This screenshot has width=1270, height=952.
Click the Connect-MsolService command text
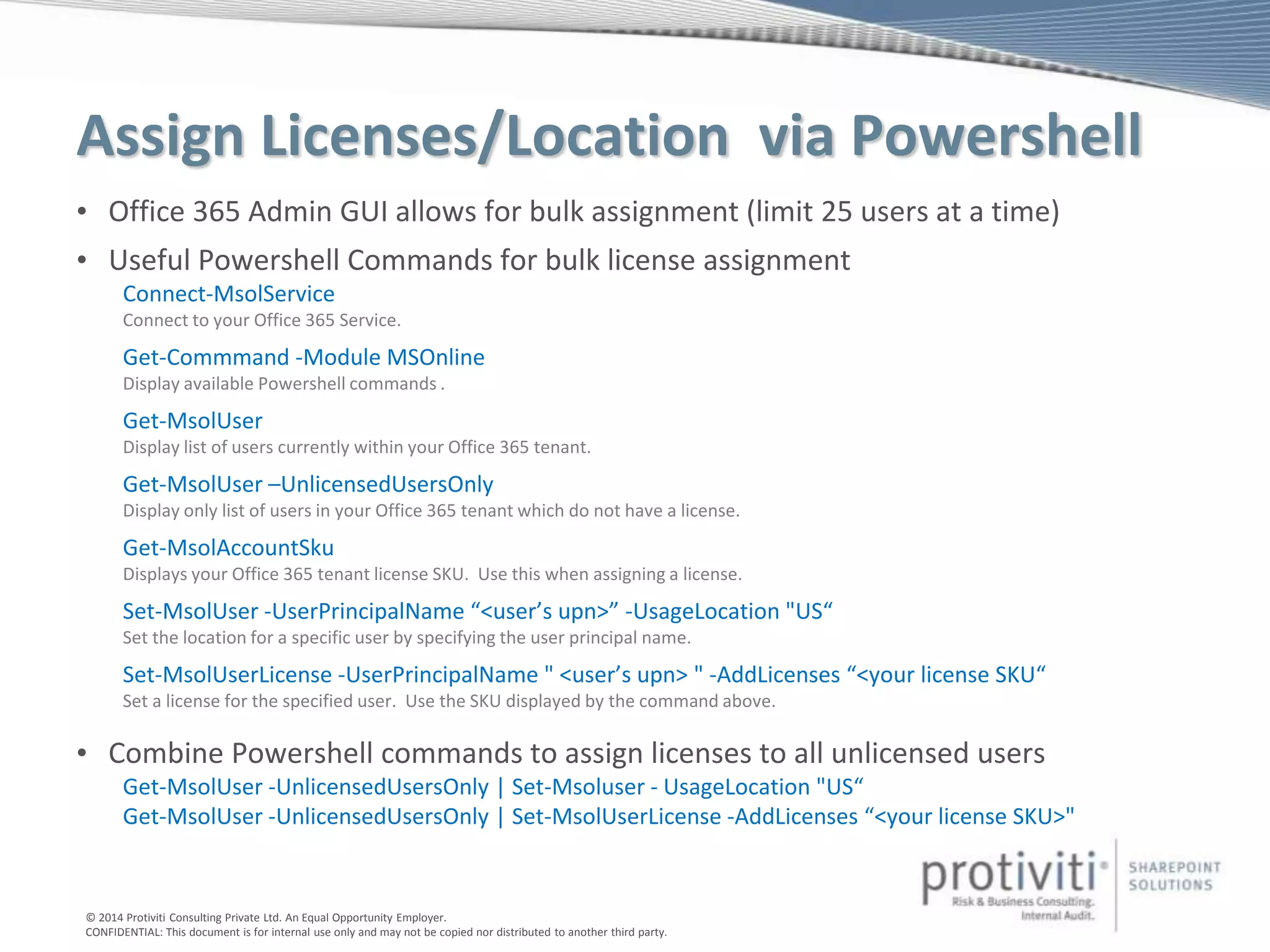click(229, 294)
